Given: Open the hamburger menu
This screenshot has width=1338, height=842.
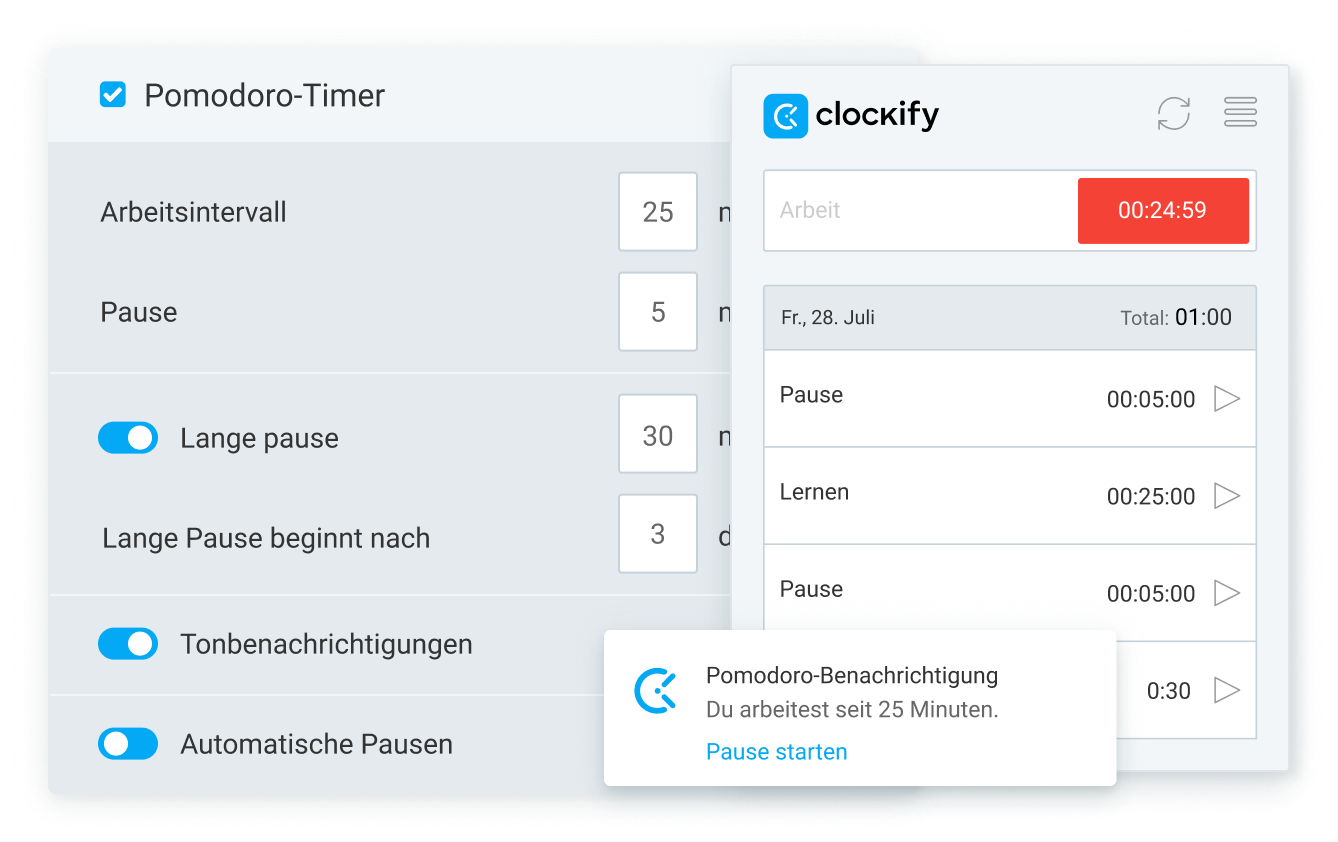Looking at the screenshot, I should tap(1240, 113).
